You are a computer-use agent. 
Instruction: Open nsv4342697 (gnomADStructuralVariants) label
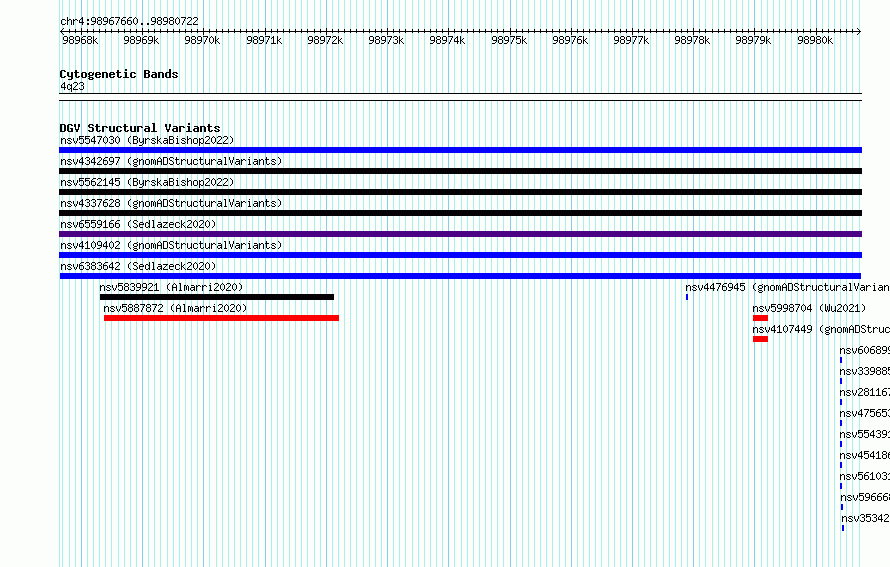point(171,161)
